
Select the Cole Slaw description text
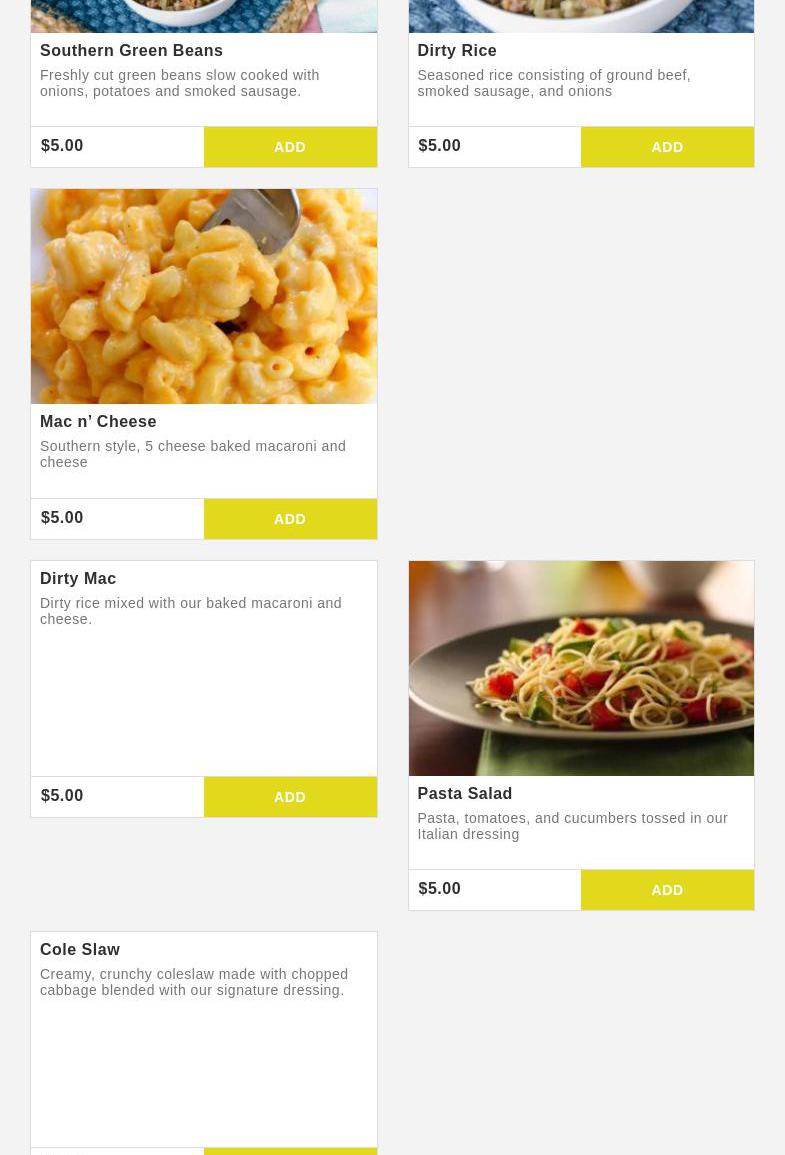point(194,982)
